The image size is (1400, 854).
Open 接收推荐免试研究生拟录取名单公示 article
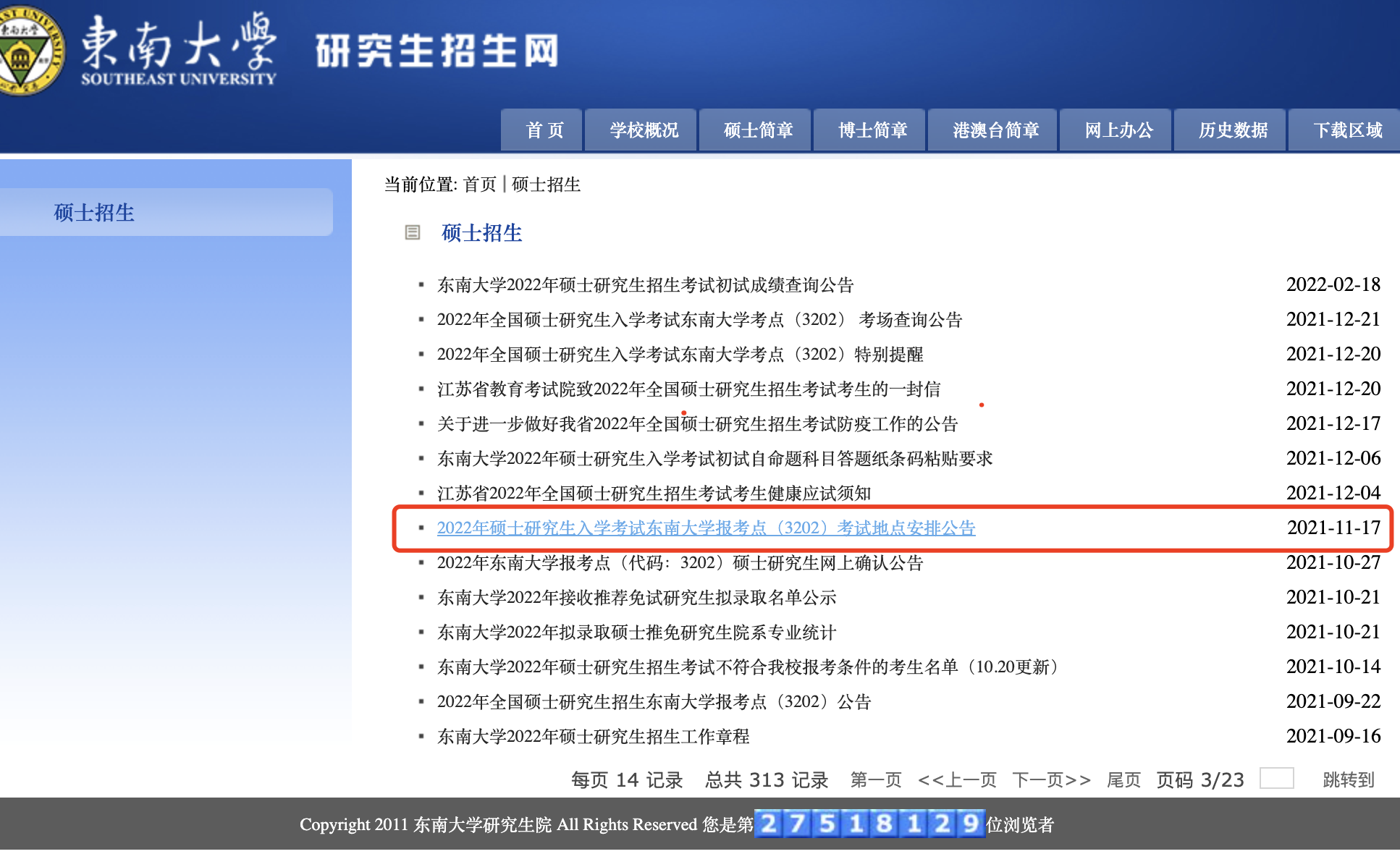(x=636, y=598)
